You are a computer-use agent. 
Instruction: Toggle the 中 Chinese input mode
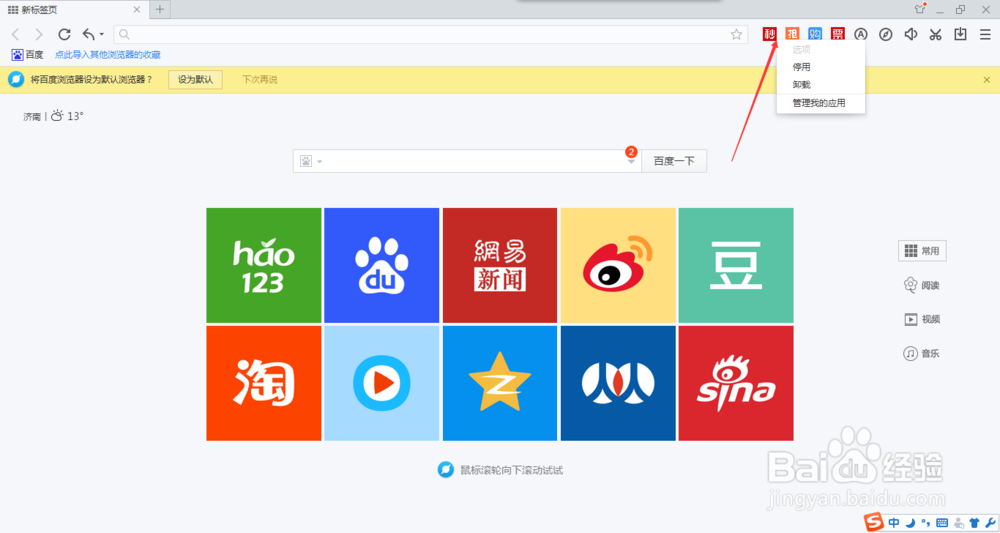pyautogui.click(x=894, y=523)
